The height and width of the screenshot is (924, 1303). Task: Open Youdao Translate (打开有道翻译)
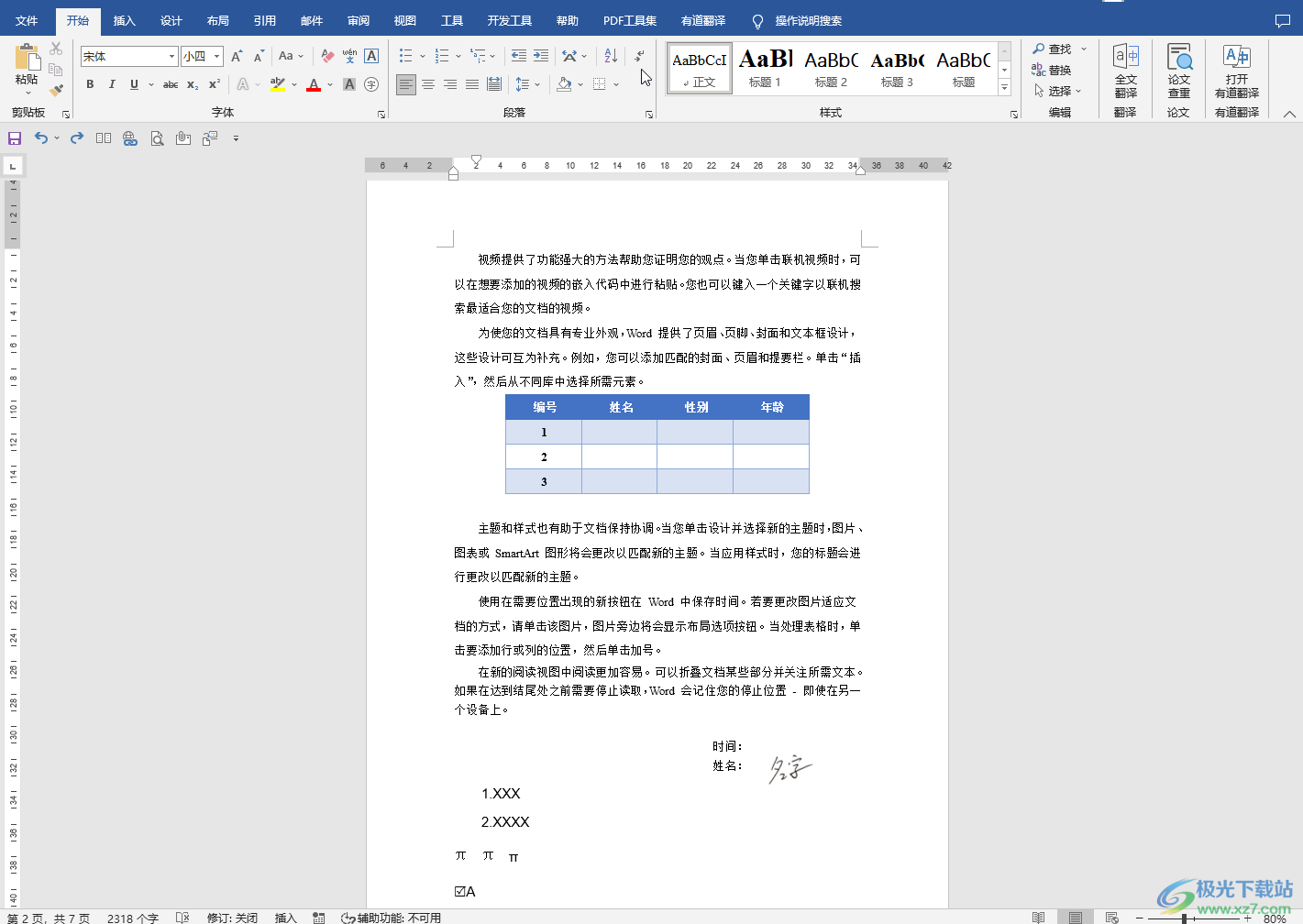pyautogui.click(x=1236, y=71)
